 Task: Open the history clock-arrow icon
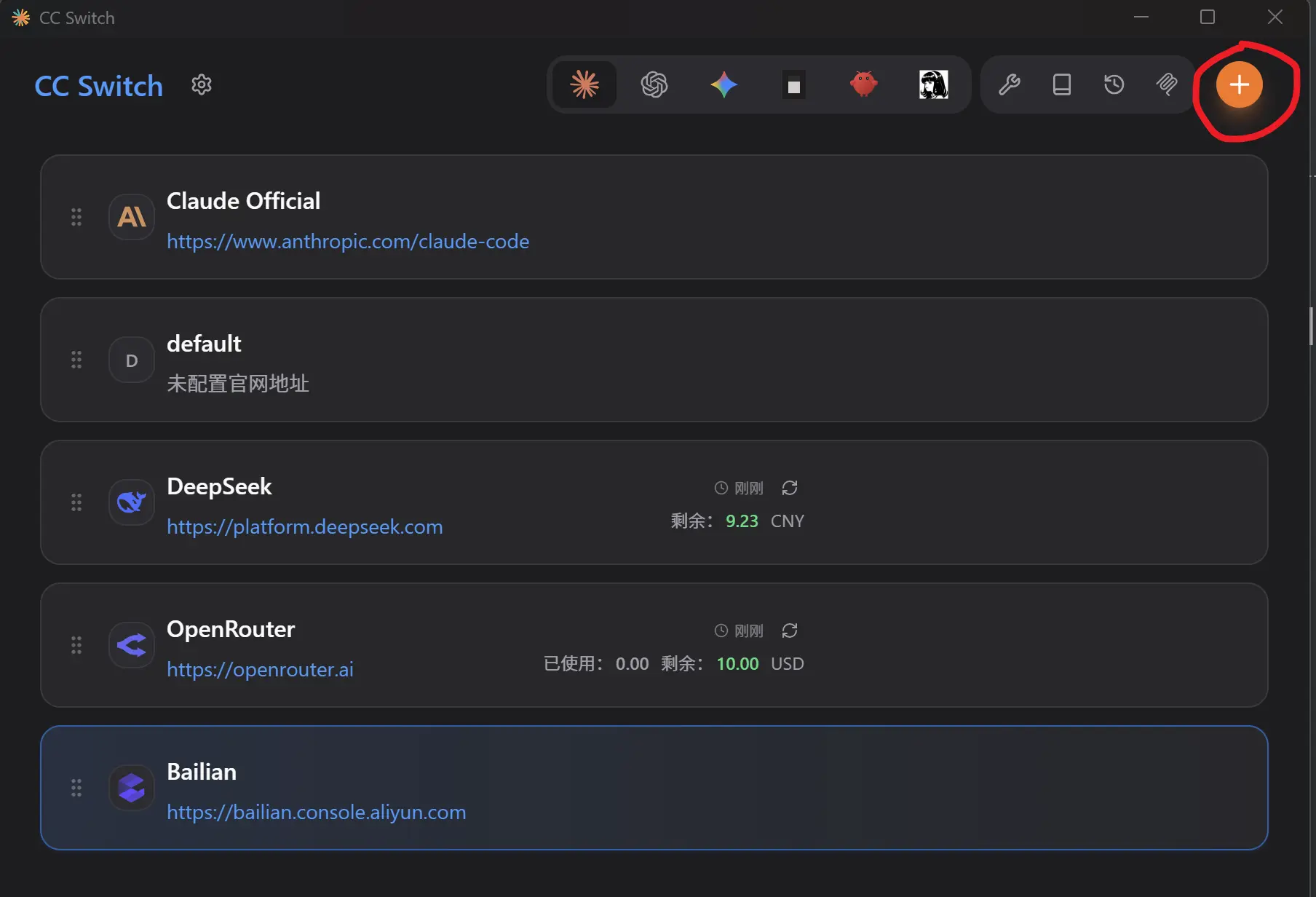click(x=1114, y=85)
